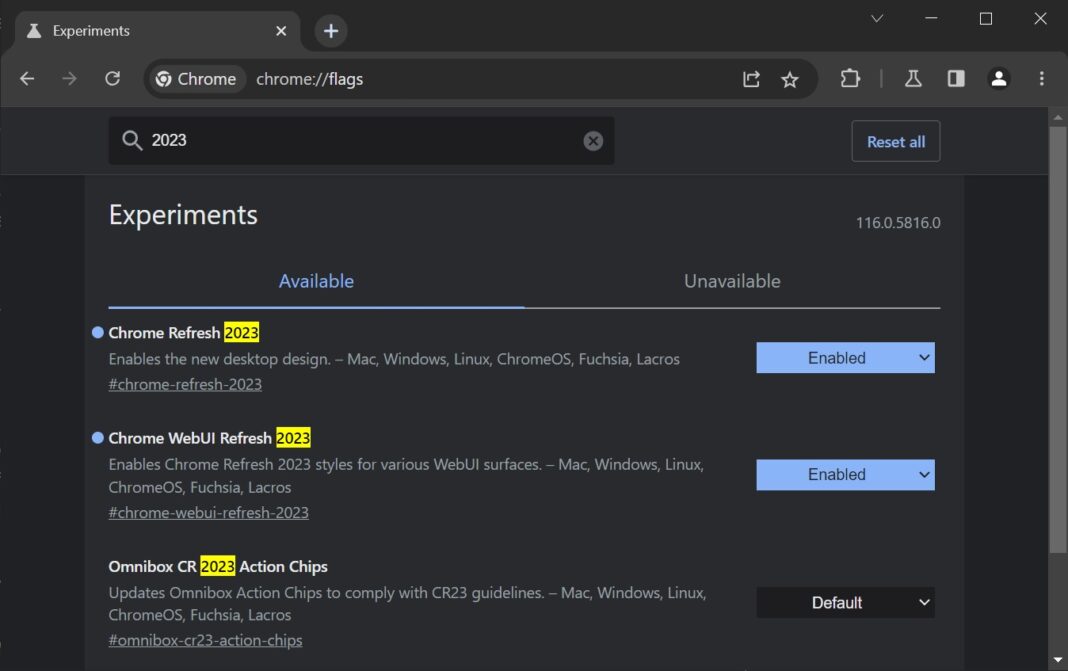Image resolution: width=1068 pixels, height=671 pixels.
Task: Bookmark the page via the star icon
Action: [790, 78]
